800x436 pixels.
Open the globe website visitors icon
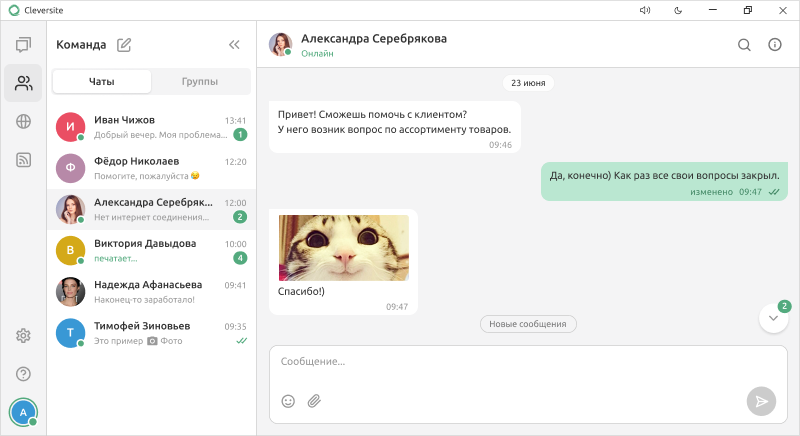23,122
